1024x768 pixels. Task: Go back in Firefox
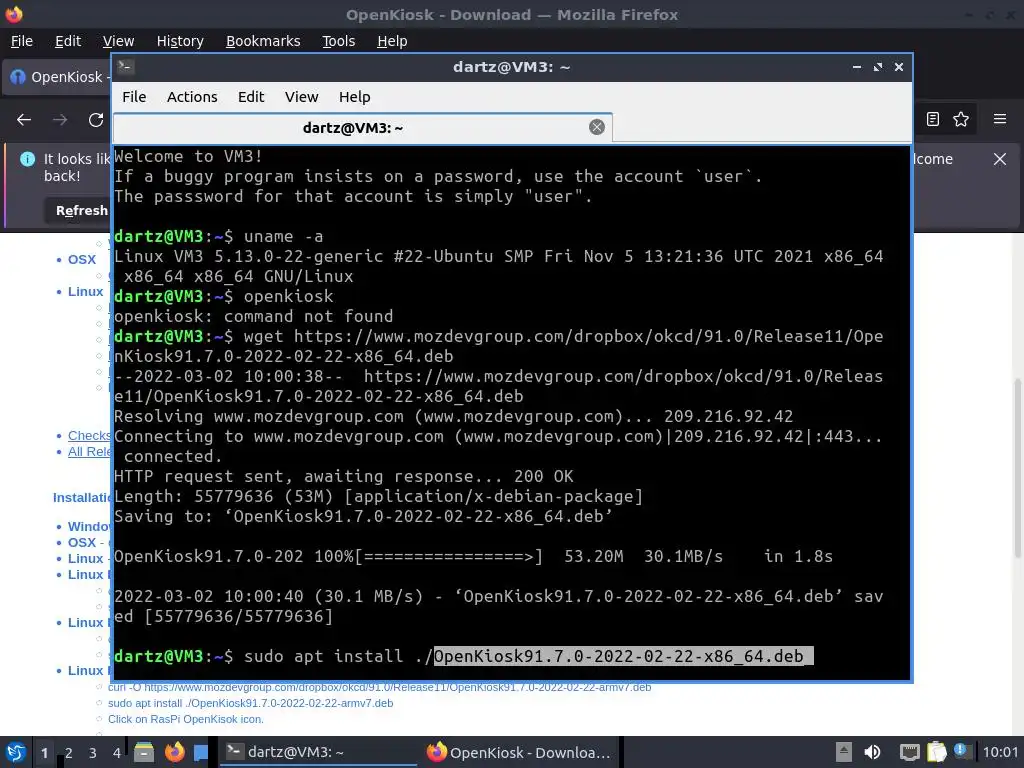click(24, 120)
